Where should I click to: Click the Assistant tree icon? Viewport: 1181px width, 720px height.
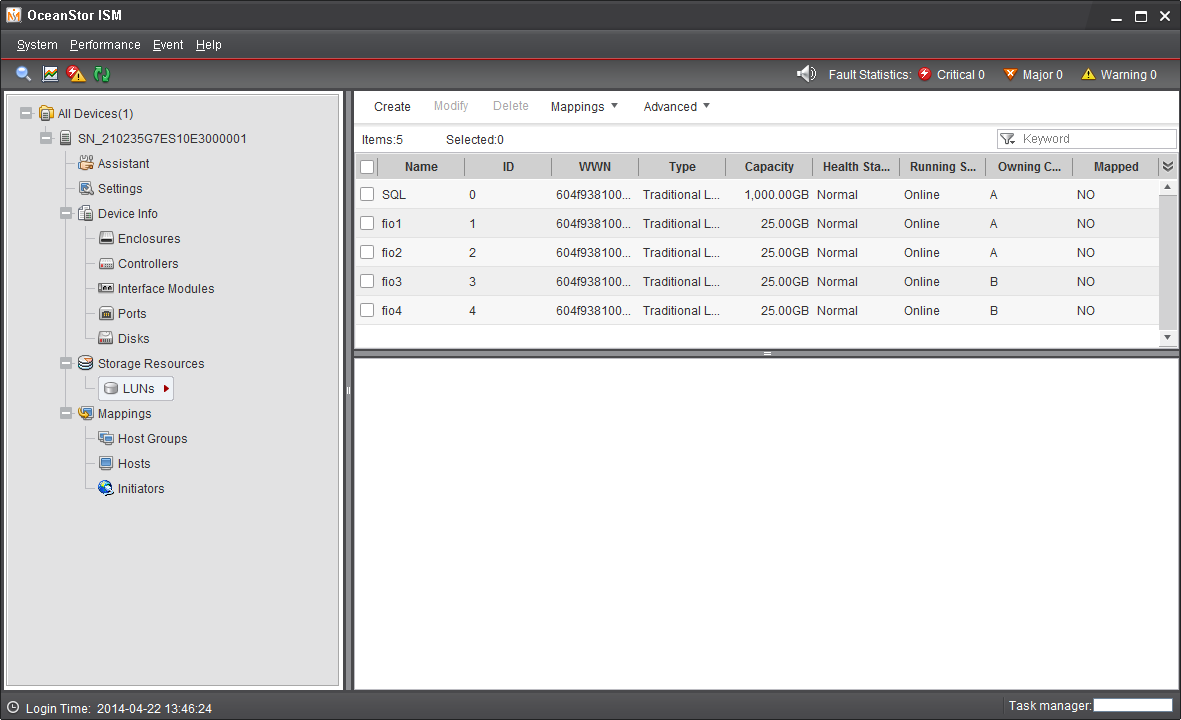tap(86, 163)
